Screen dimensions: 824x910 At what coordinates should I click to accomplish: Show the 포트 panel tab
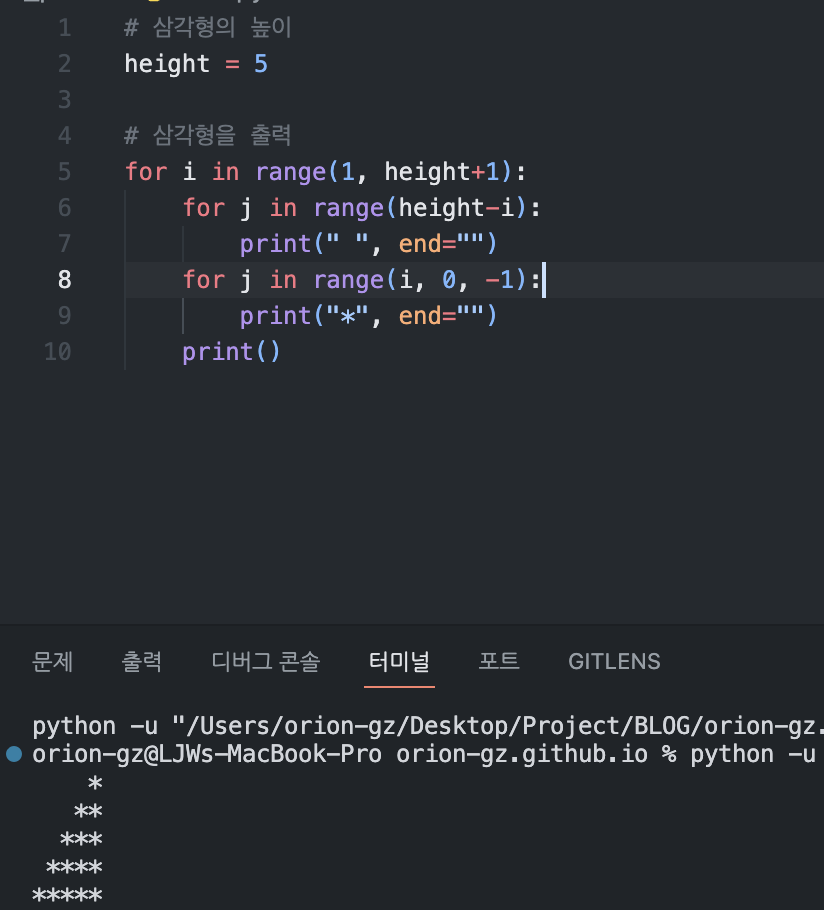[499, 661]
